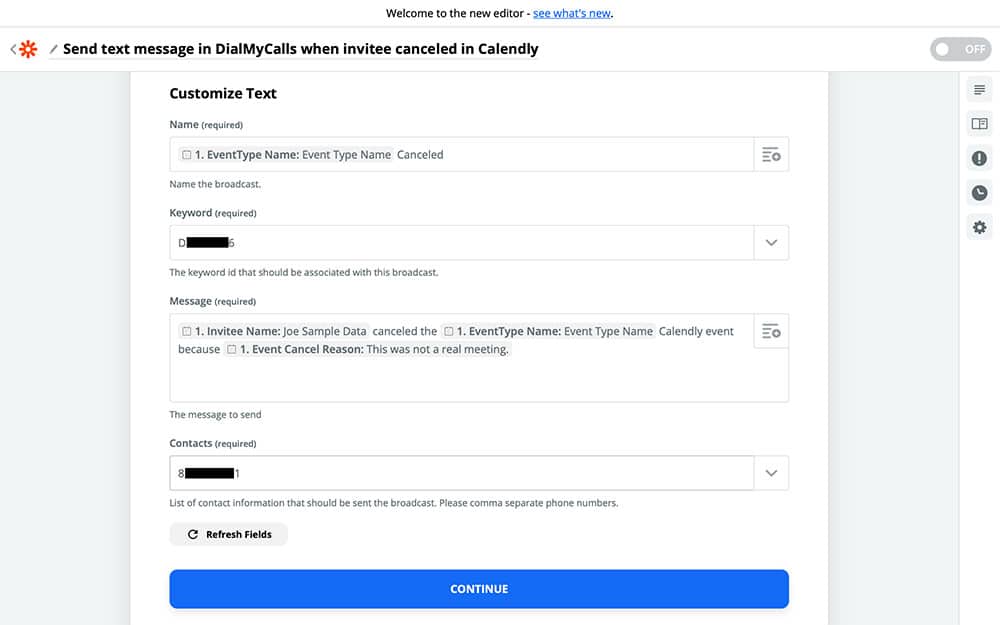The height and width of the screenshot is (625, 1000).
Task: Open the "see what's new" link
Action: click(571, 14)
